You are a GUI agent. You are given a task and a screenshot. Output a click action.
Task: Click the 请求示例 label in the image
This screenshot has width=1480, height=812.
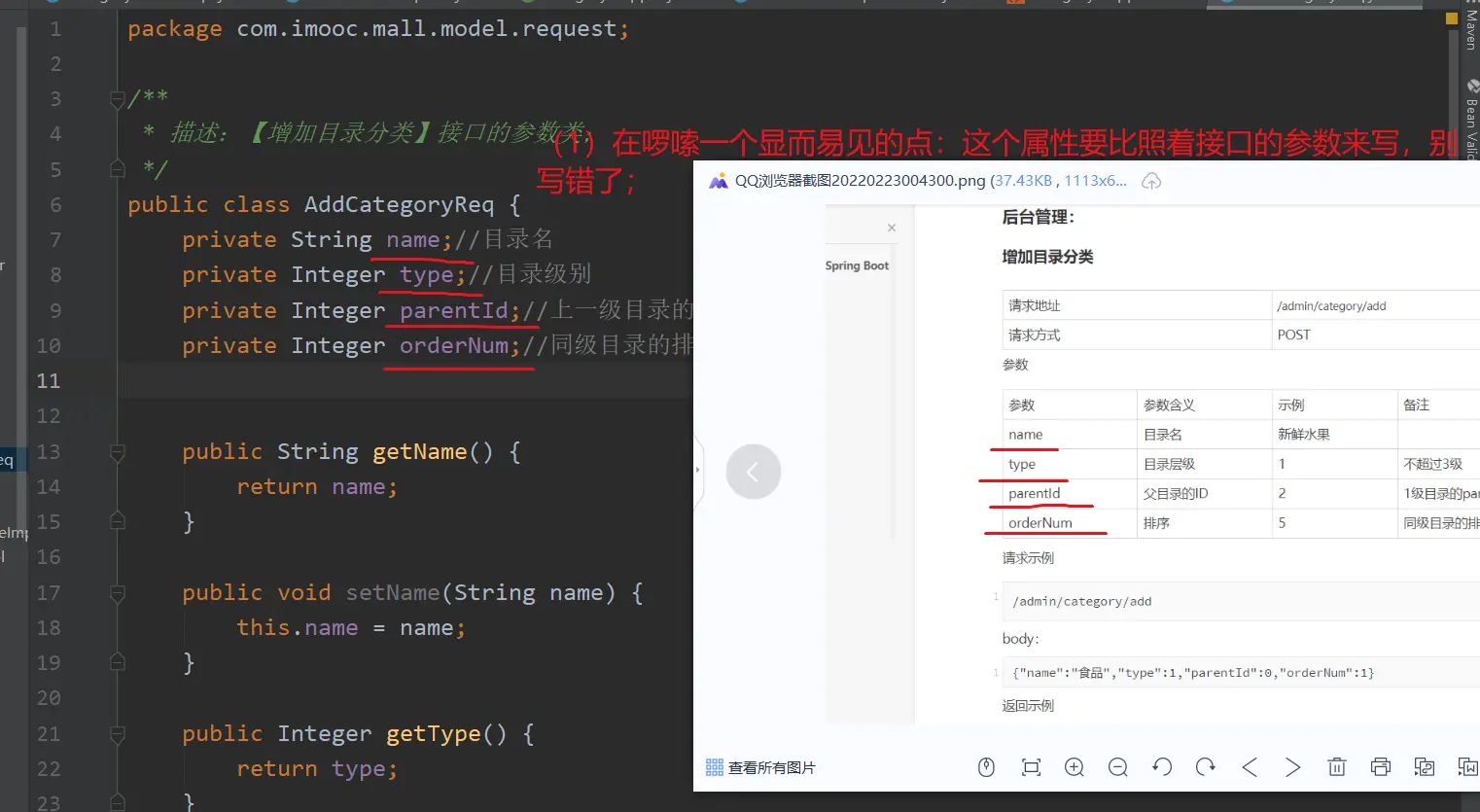coord(1028,558)
